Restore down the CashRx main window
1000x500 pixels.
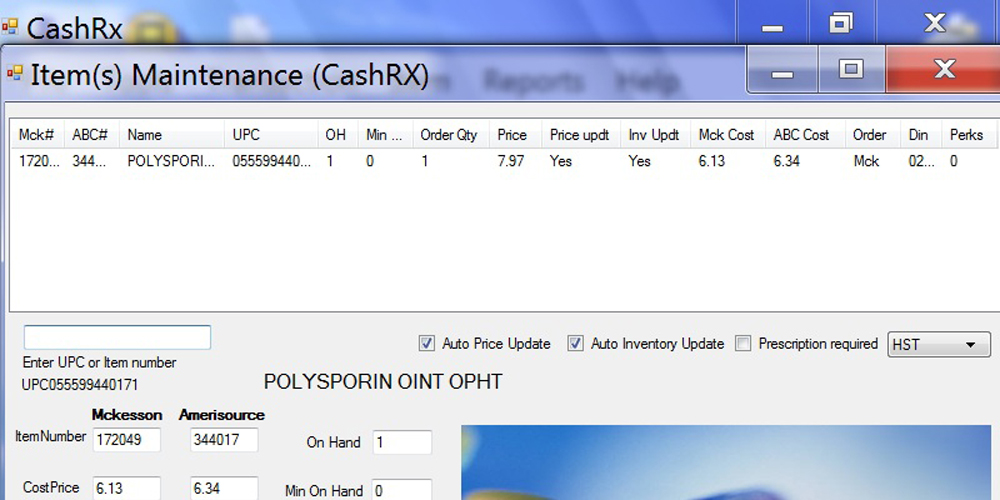tap(841, 24)
